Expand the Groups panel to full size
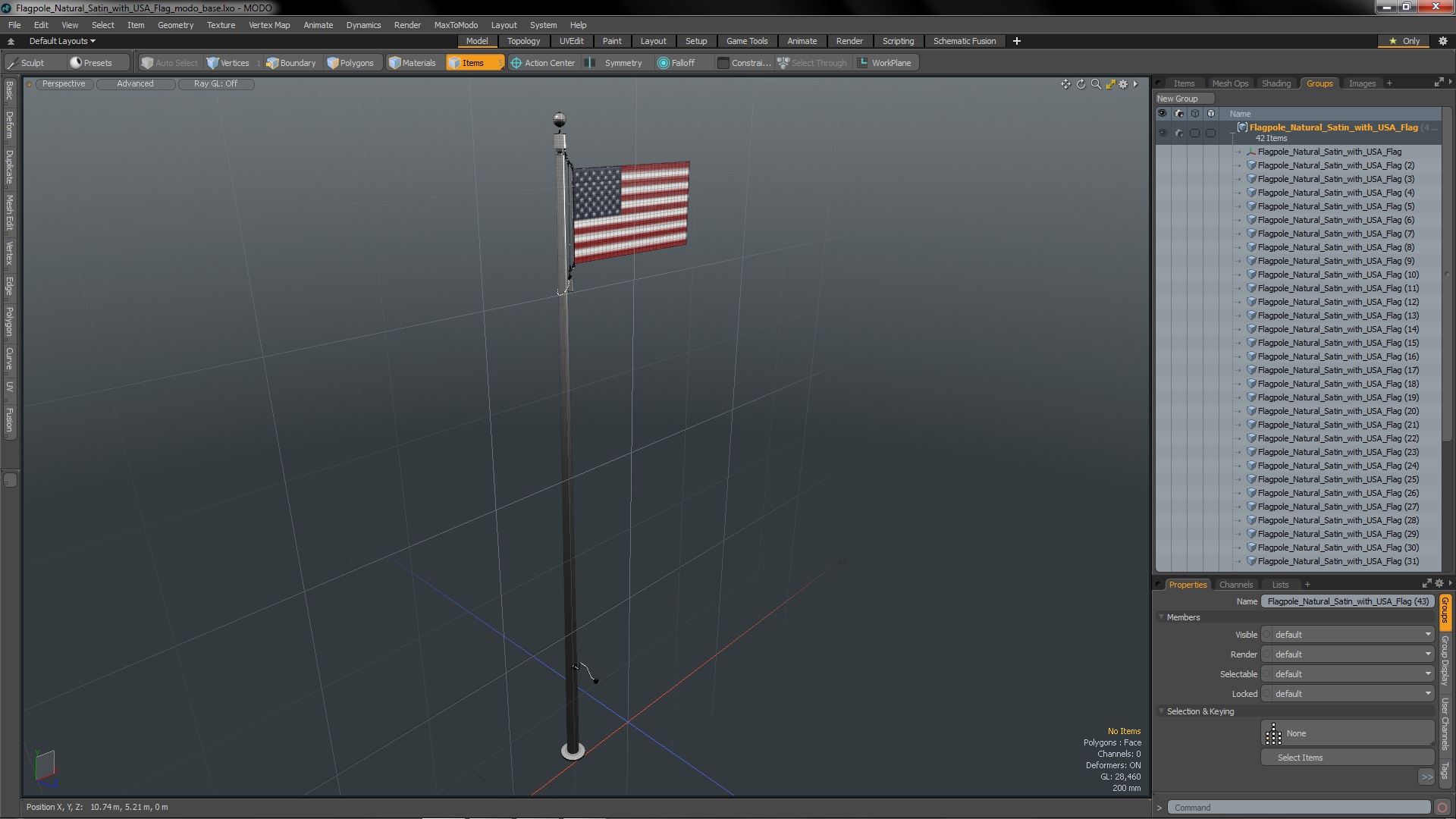The width and height of the screenshot is (1456, 819). click(1439, 83)
